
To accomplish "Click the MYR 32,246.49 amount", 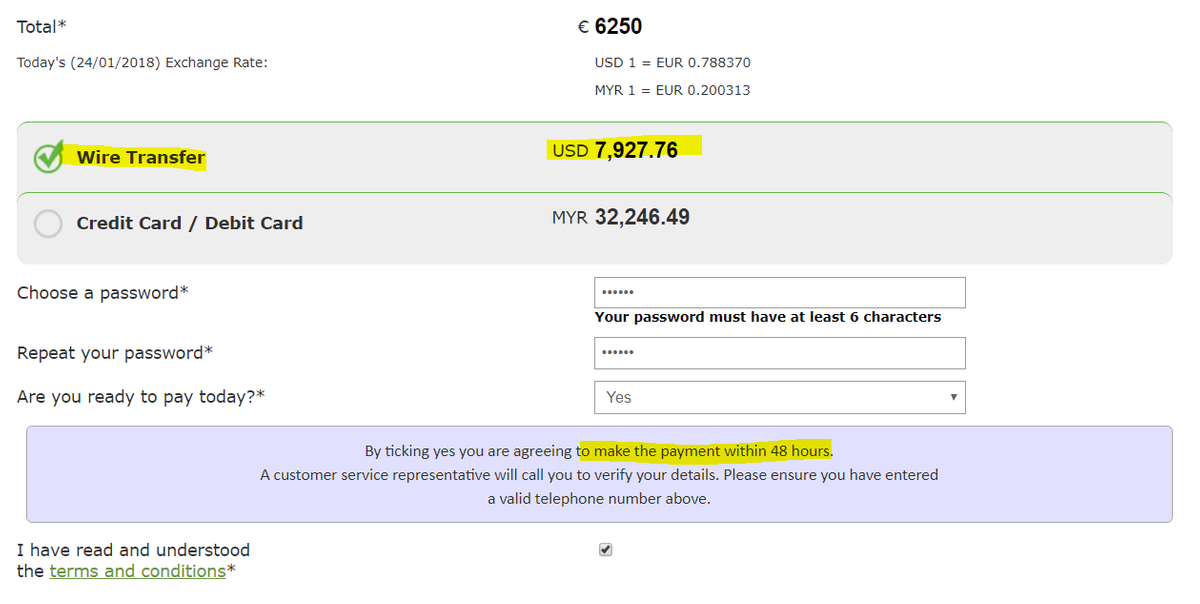I will 620,217.
